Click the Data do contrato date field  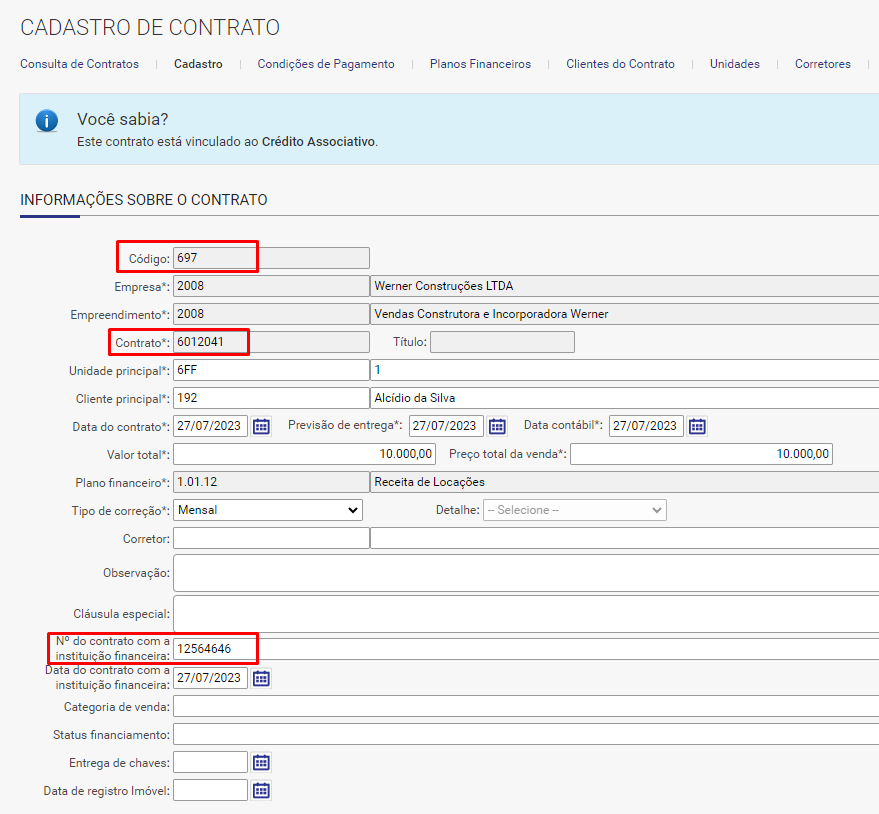pyautogui.click(x=210, y=426)
